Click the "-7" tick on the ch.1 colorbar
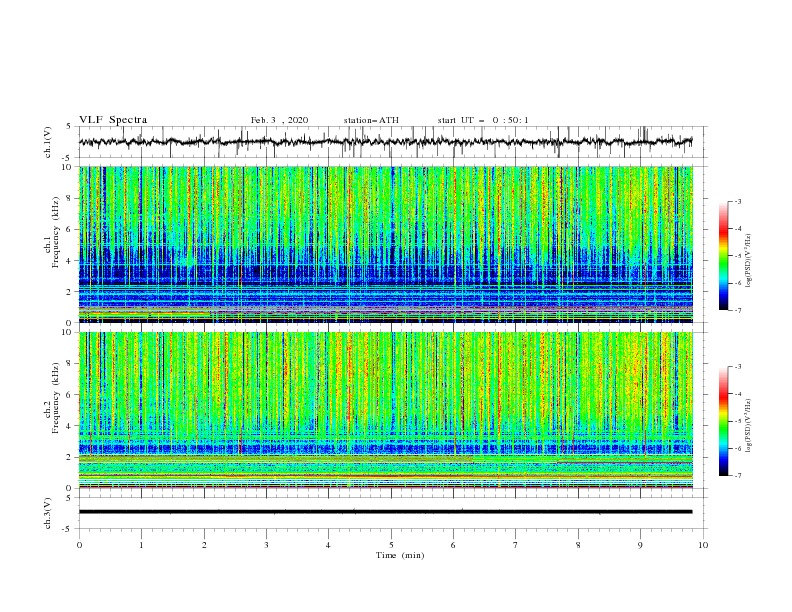 [737, 310]
